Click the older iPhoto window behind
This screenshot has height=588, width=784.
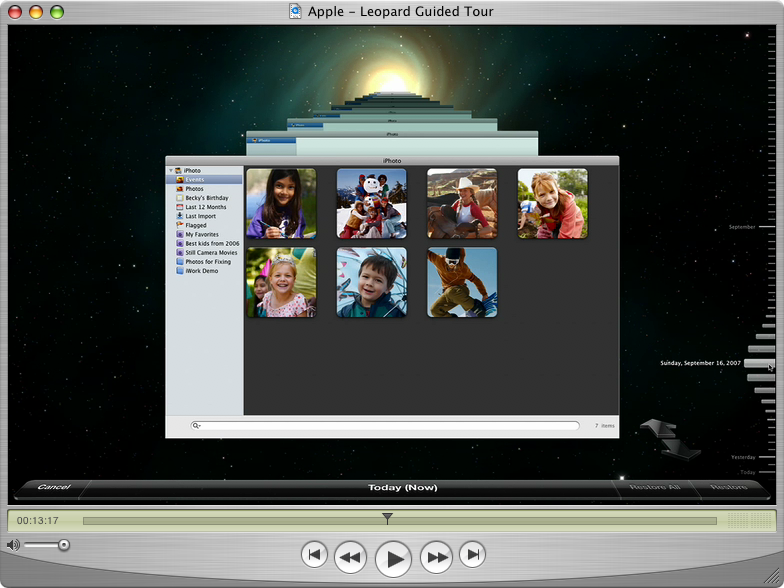pyautogui.click(x=392, y=144)
